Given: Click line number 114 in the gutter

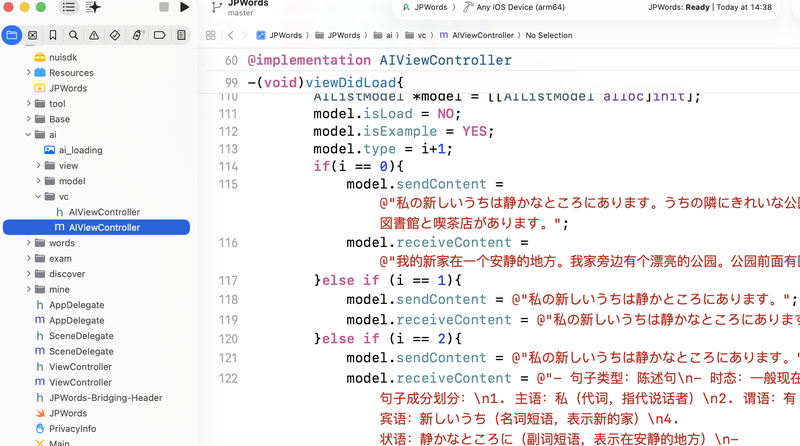Looking at the screenshot, I should (228, 166).
